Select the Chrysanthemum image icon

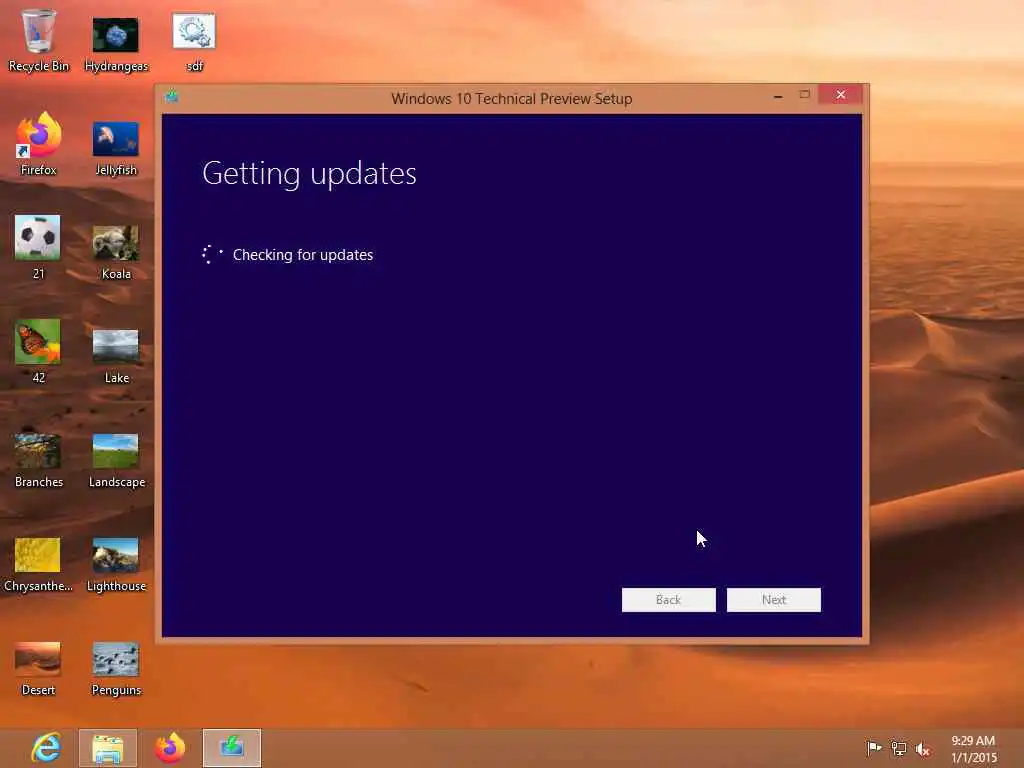click(x=38, y=564)
